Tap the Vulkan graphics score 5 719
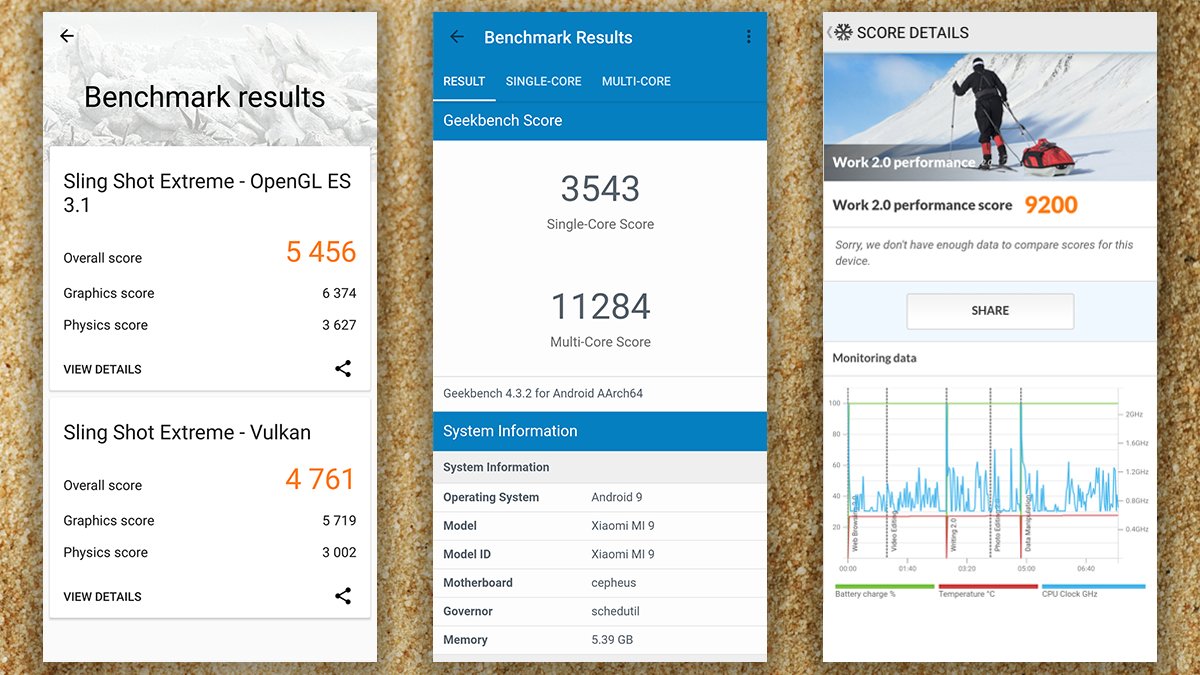Viewport: 1200px width, 675px height. click(x=339, y=520)
